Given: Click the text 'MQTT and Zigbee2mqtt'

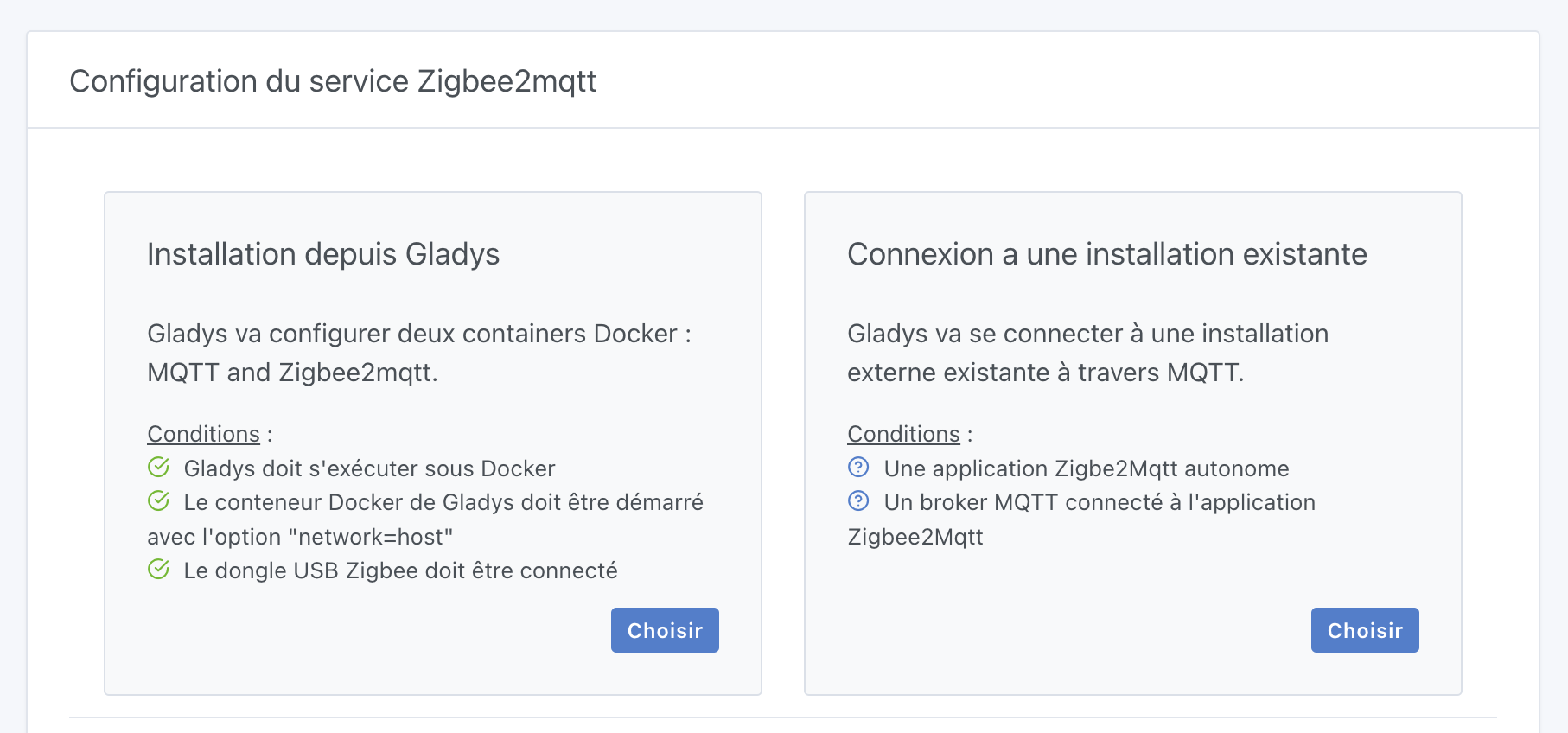Looking at the screenshot, I should coord(290,373).
